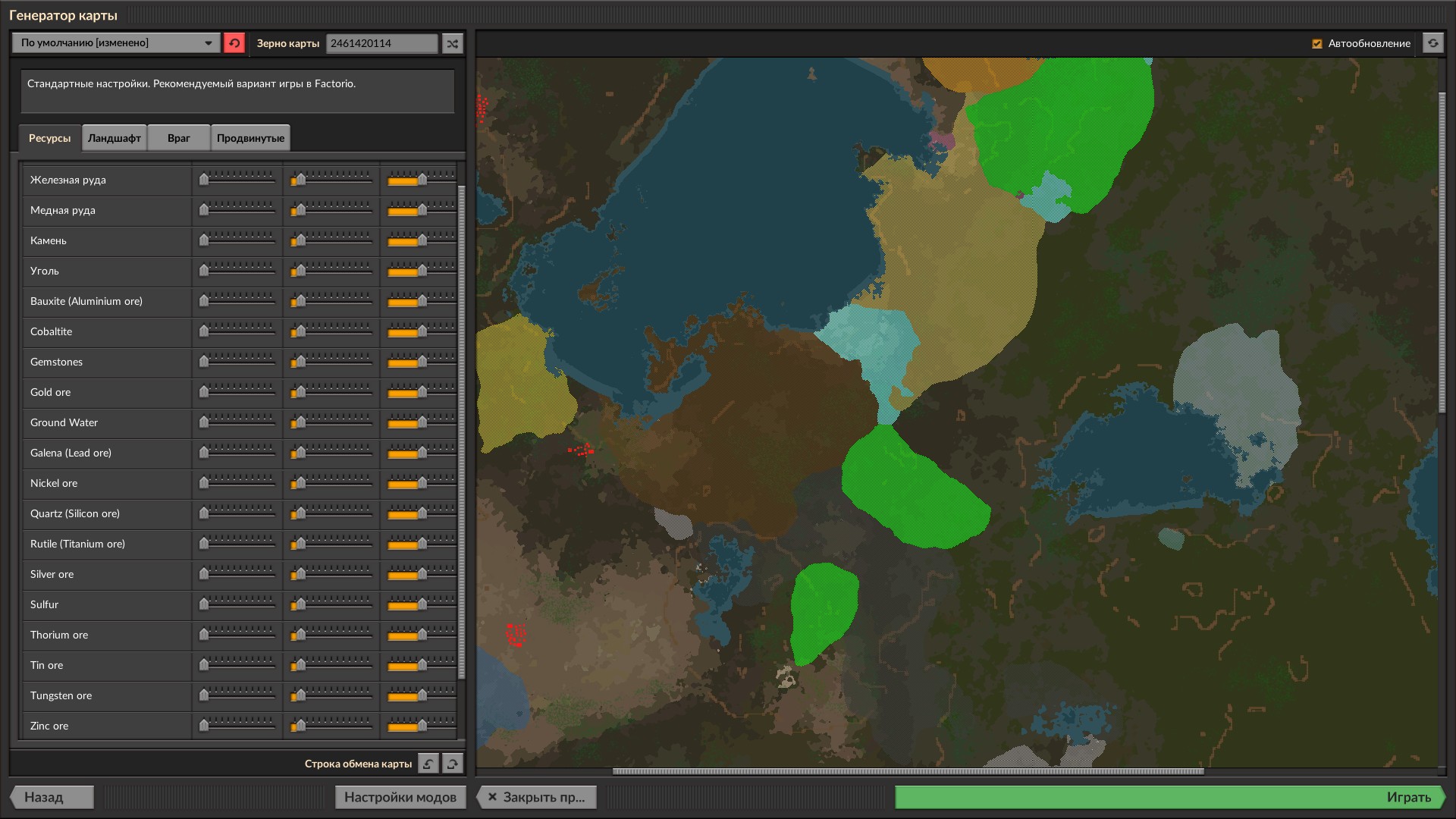The width and height of the screenshot is (1456, 819).
Task: Adjust leftmost slider in Silver ore row
Action: pyautogui.click(x=237, y=574)
